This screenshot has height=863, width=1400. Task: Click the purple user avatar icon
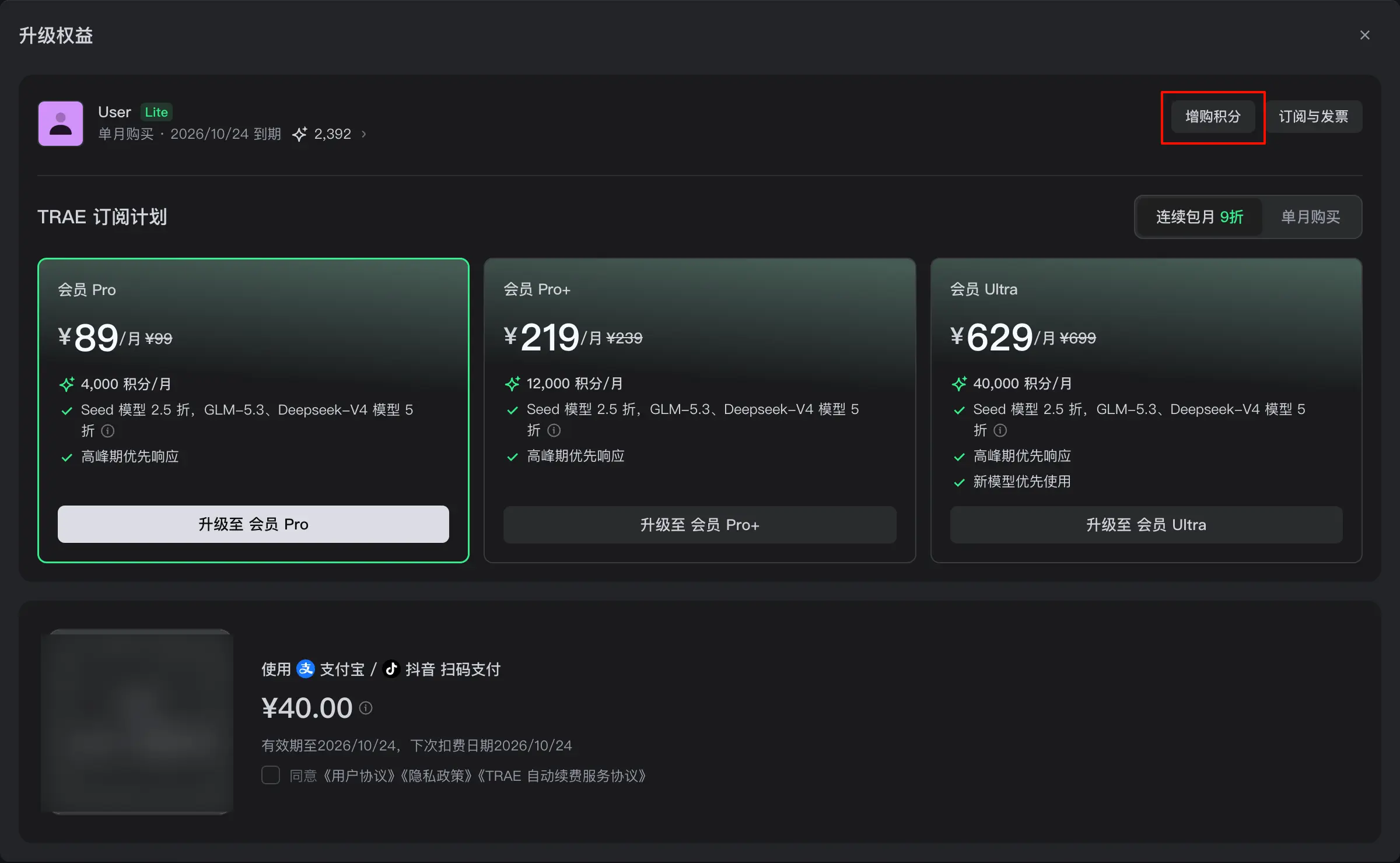pyautogui.click(x=61, y=124)
